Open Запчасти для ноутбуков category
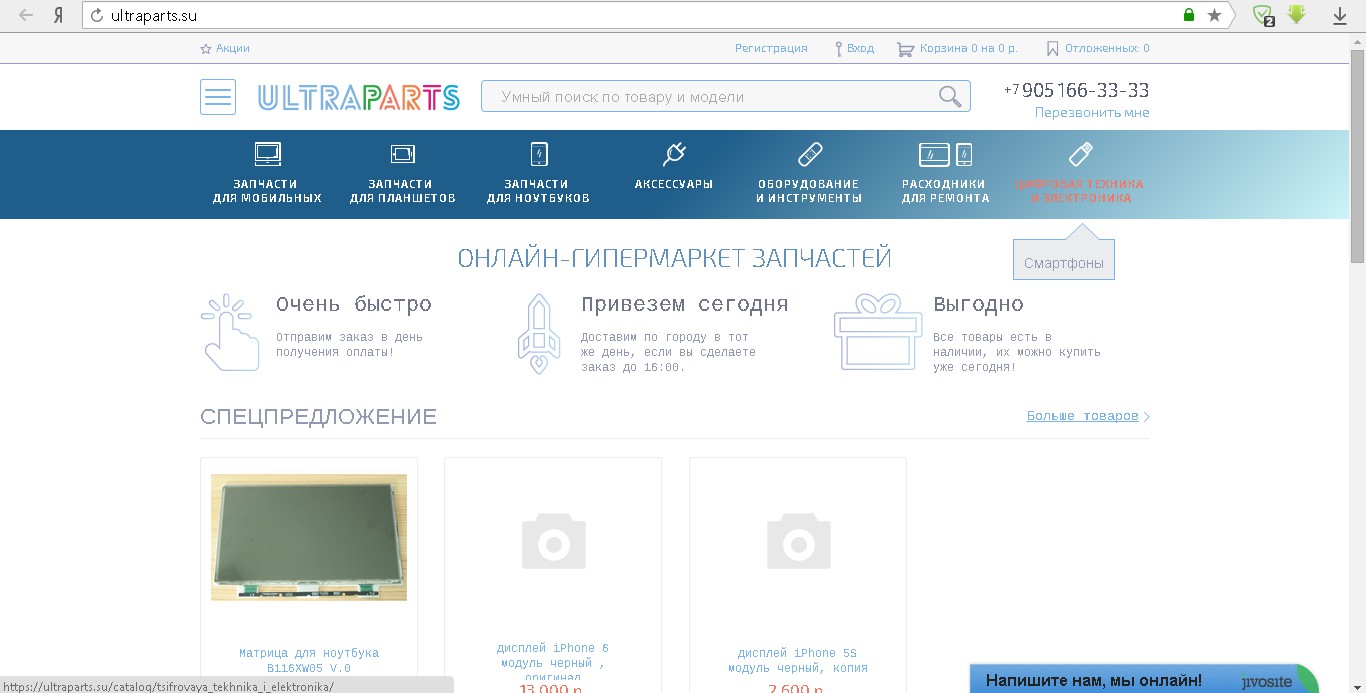This screenshot has width=1366, height=693. [x=538, y=172]
